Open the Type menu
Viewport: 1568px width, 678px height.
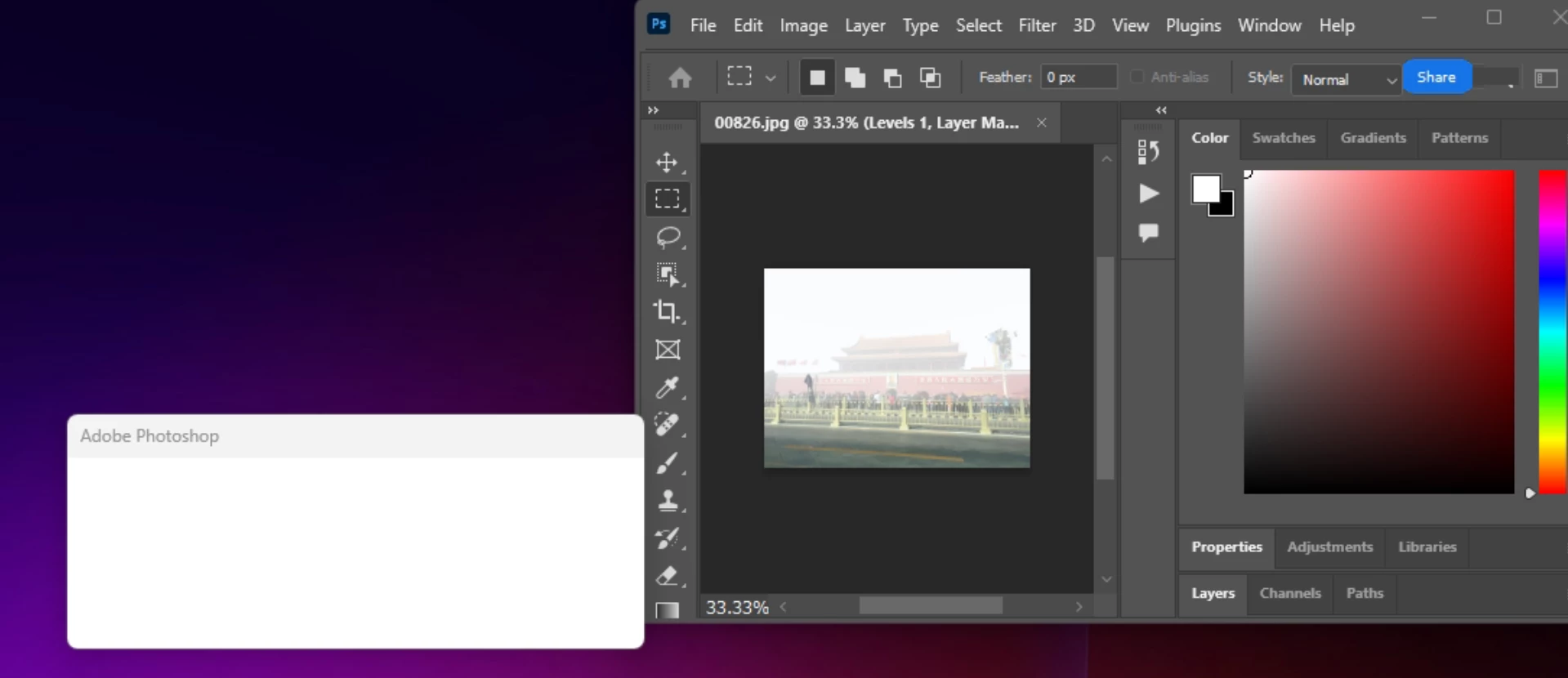coord(920,25)
